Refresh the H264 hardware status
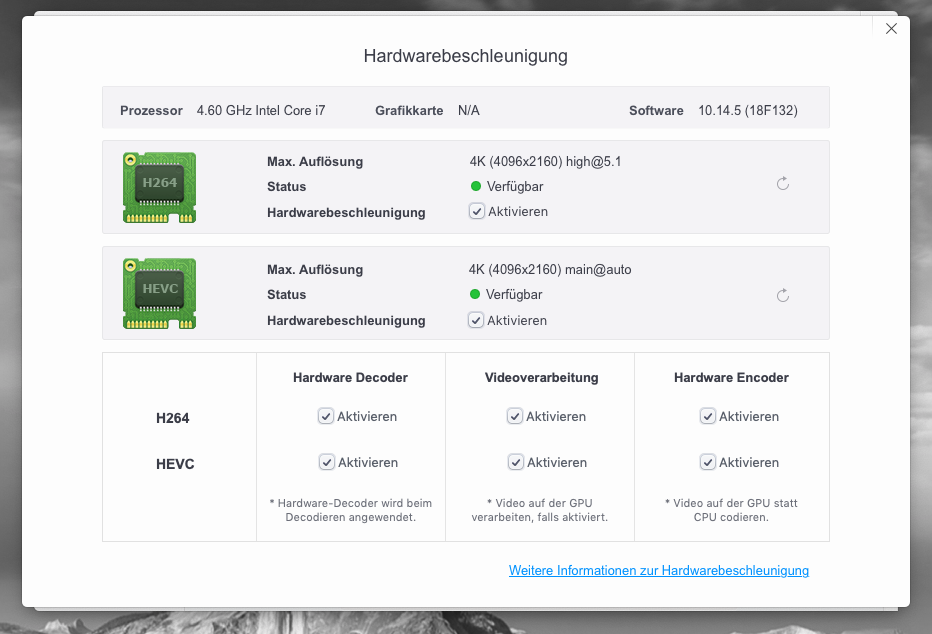The image size is (932, 634). point(783,184)
